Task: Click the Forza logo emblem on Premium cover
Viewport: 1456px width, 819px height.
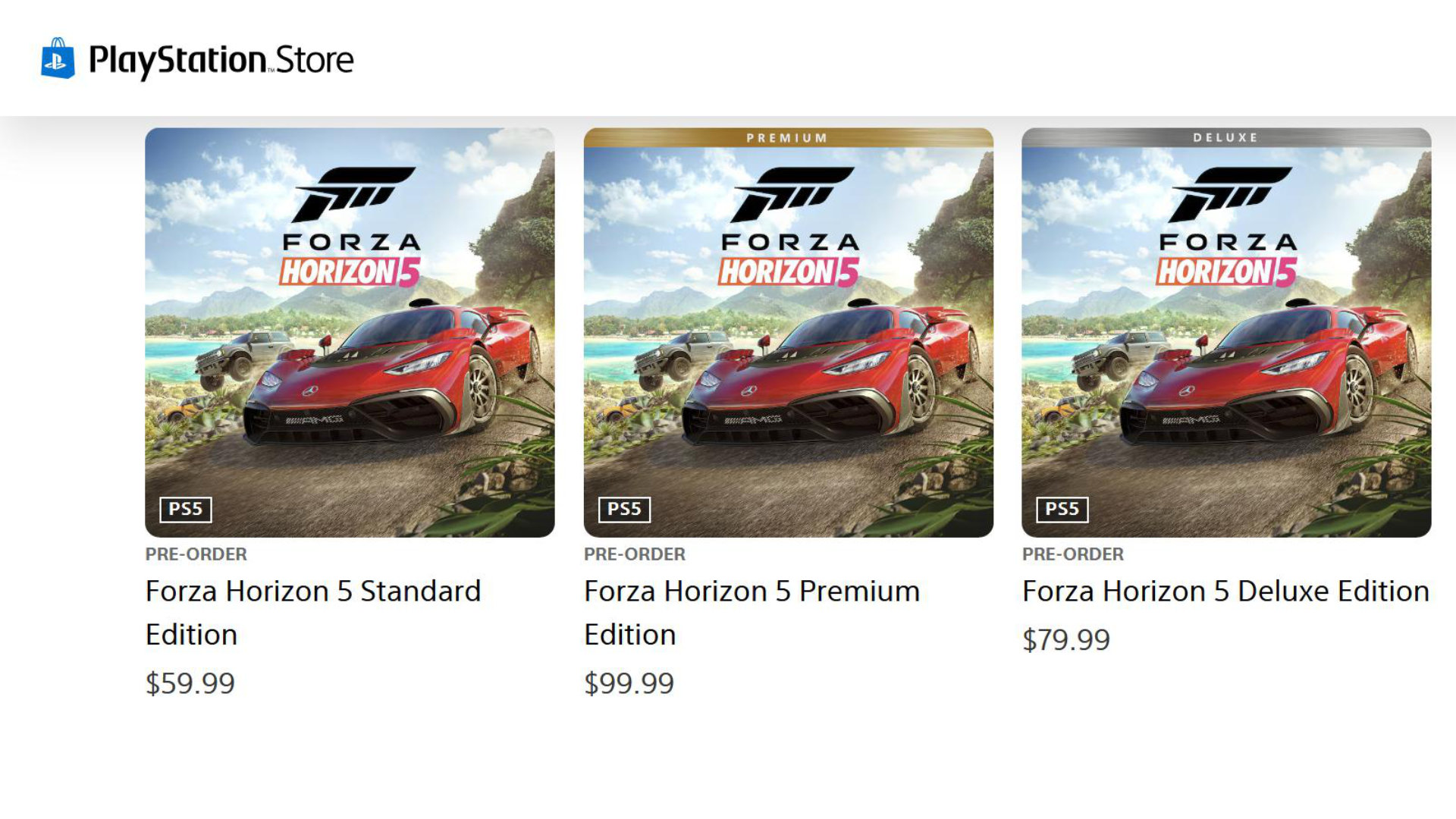Action: tap(789, 193)
